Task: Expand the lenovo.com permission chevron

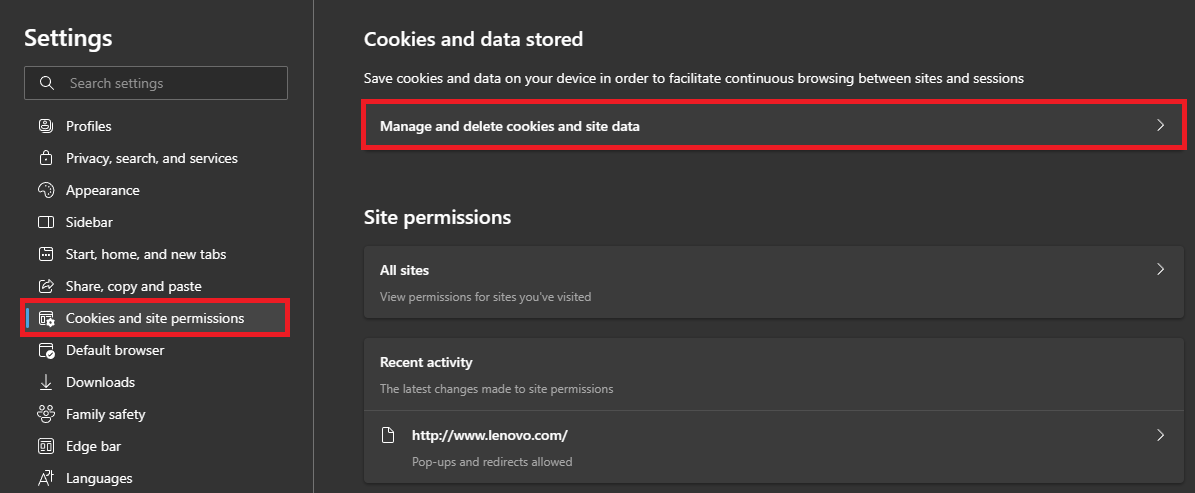Action: pos(1160,436)
